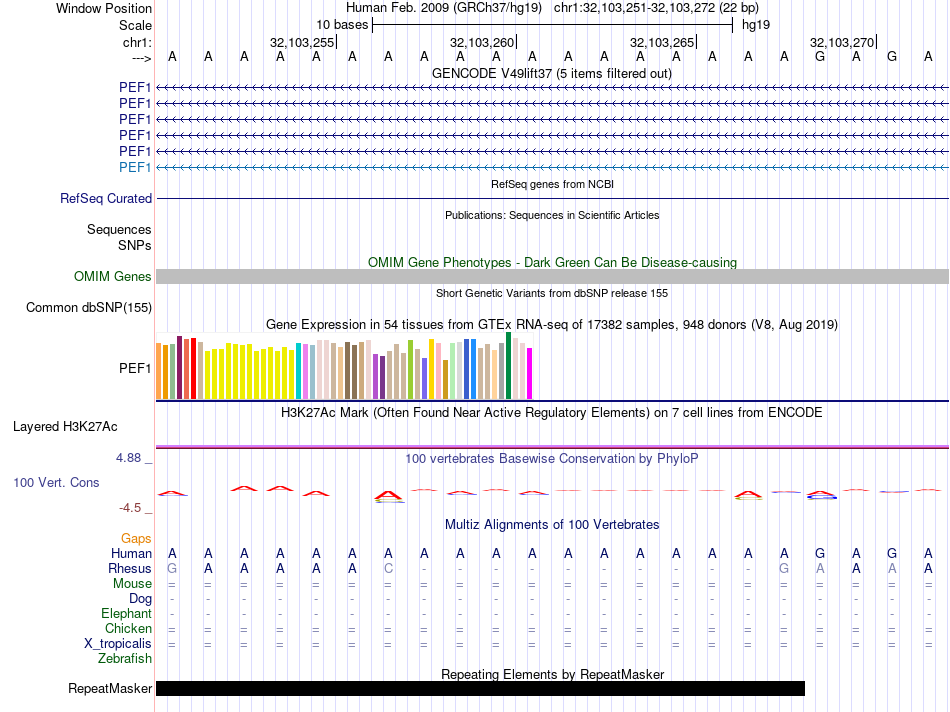Open the OMIM Genes track label

[113, 277]
